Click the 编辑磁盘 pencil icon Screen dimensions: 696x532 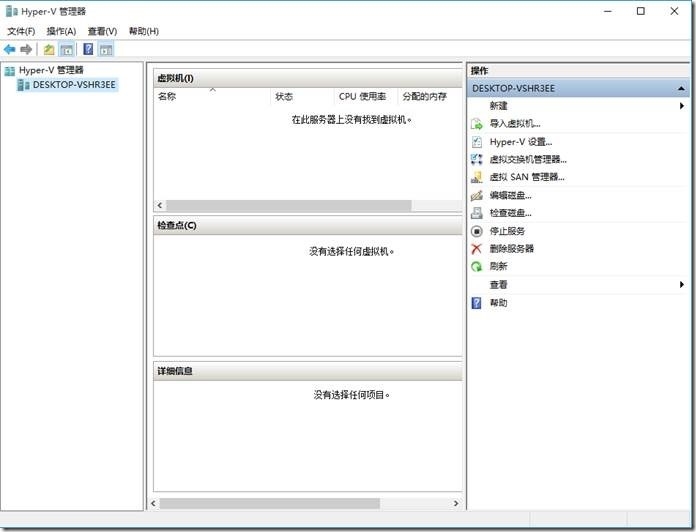[477, 195]
